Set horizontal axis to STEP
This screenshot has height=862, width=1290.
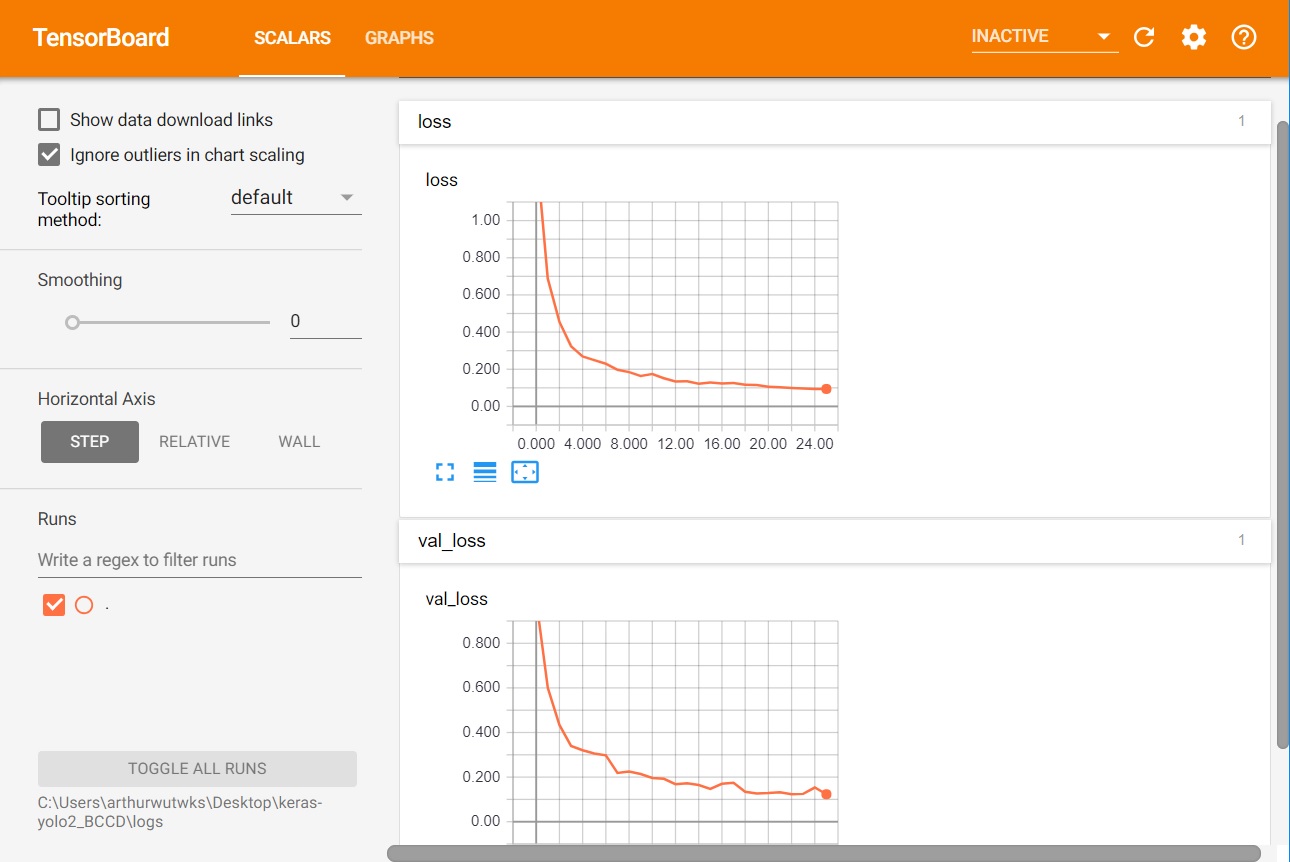pos(90,442)
